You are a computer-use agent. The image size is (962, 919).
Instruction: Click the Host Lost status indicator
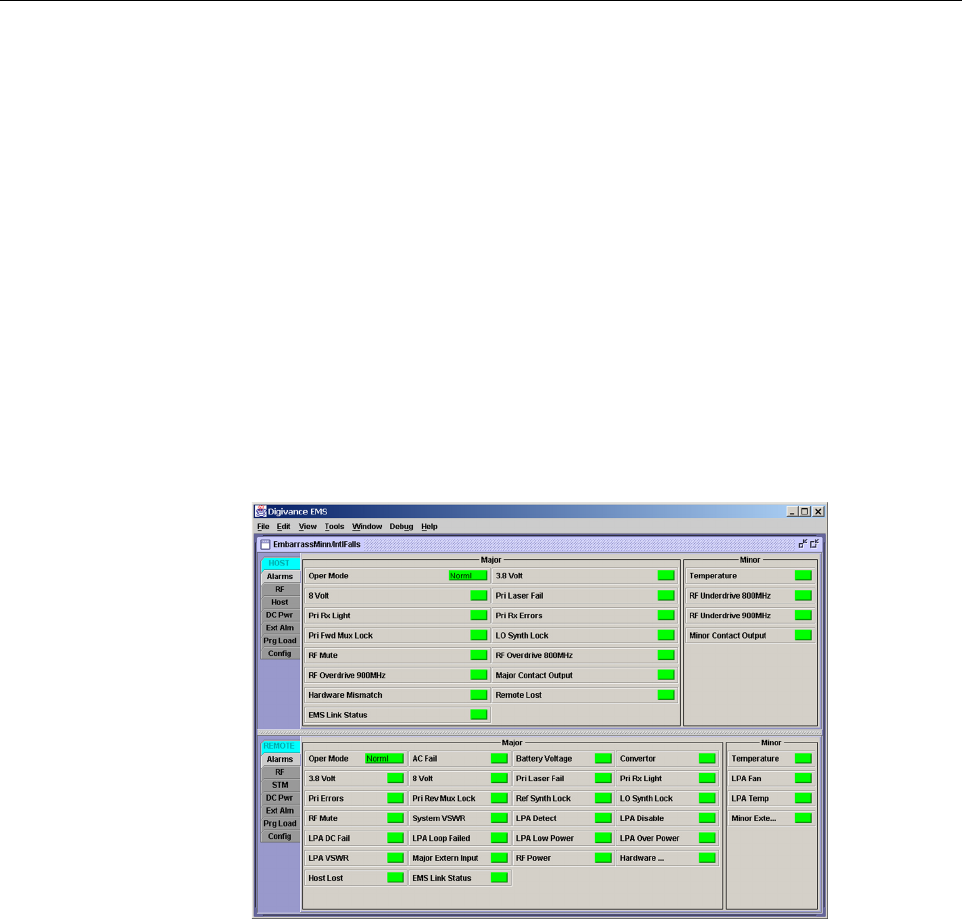(396, 878)
